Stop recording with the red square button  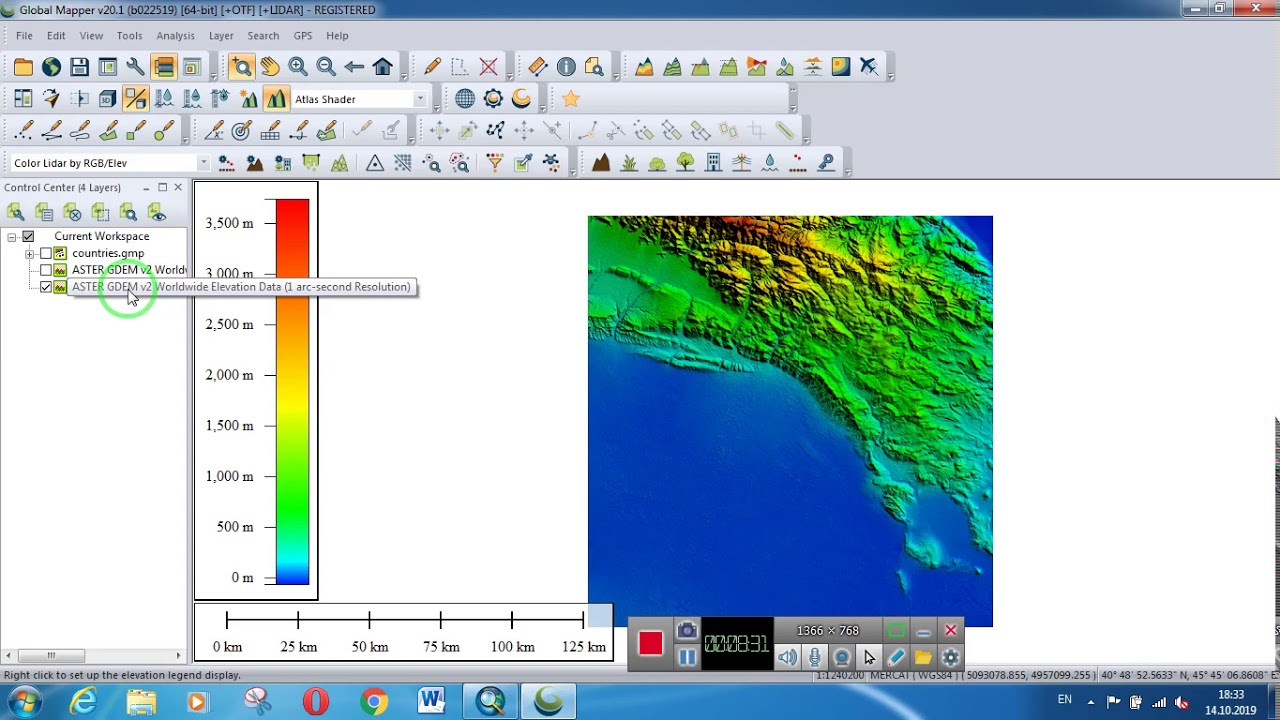(651, 643)
